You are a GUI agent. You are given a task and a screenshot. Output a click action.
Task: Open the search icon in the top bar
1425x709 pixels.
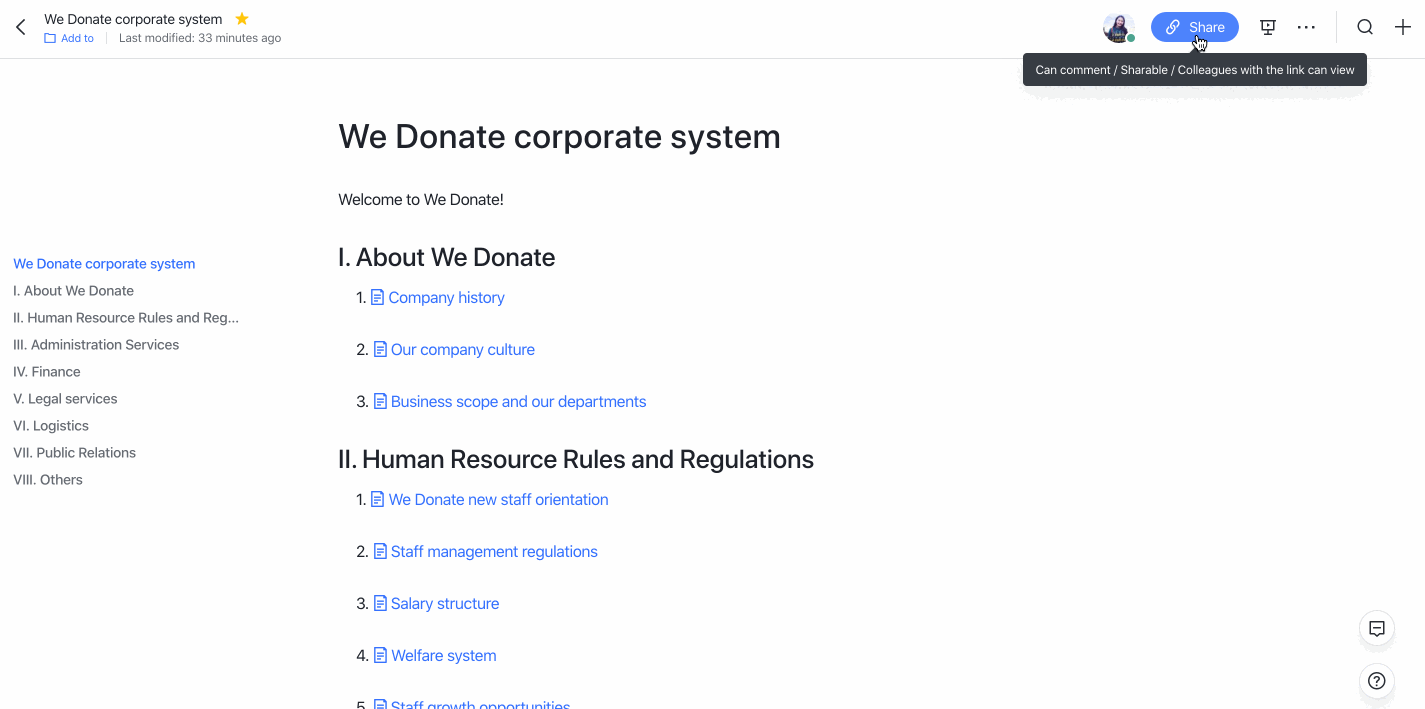point(1364,27)
